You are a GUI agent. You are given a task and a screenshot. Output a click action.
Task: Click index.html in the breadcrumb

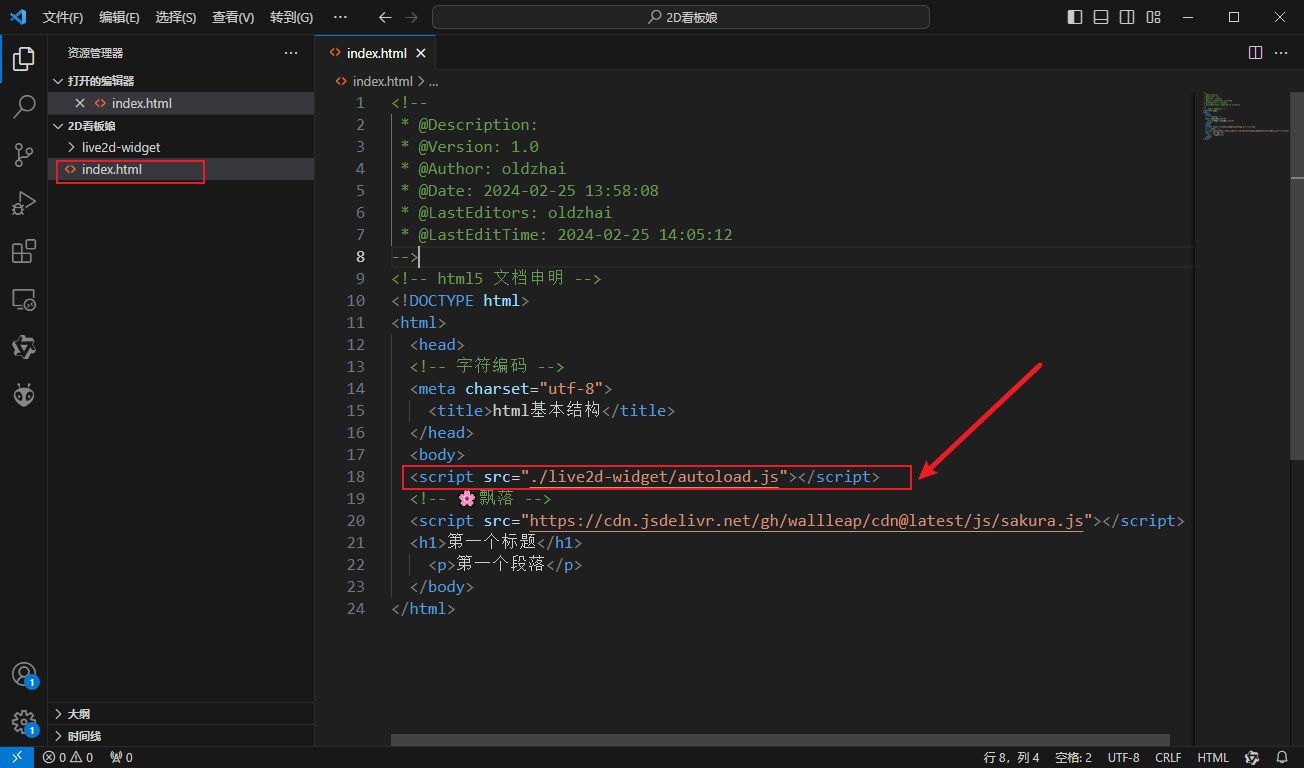tap(382, 81)
